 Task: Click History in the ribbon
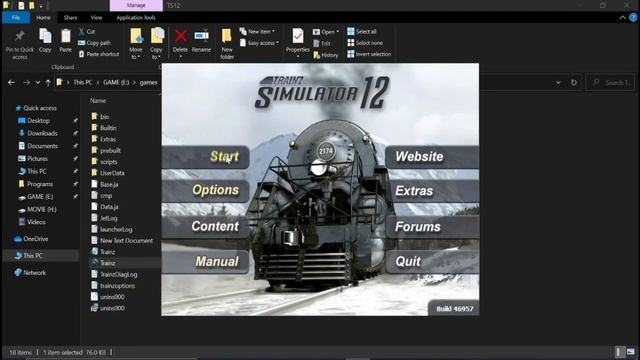coord(326,55)
